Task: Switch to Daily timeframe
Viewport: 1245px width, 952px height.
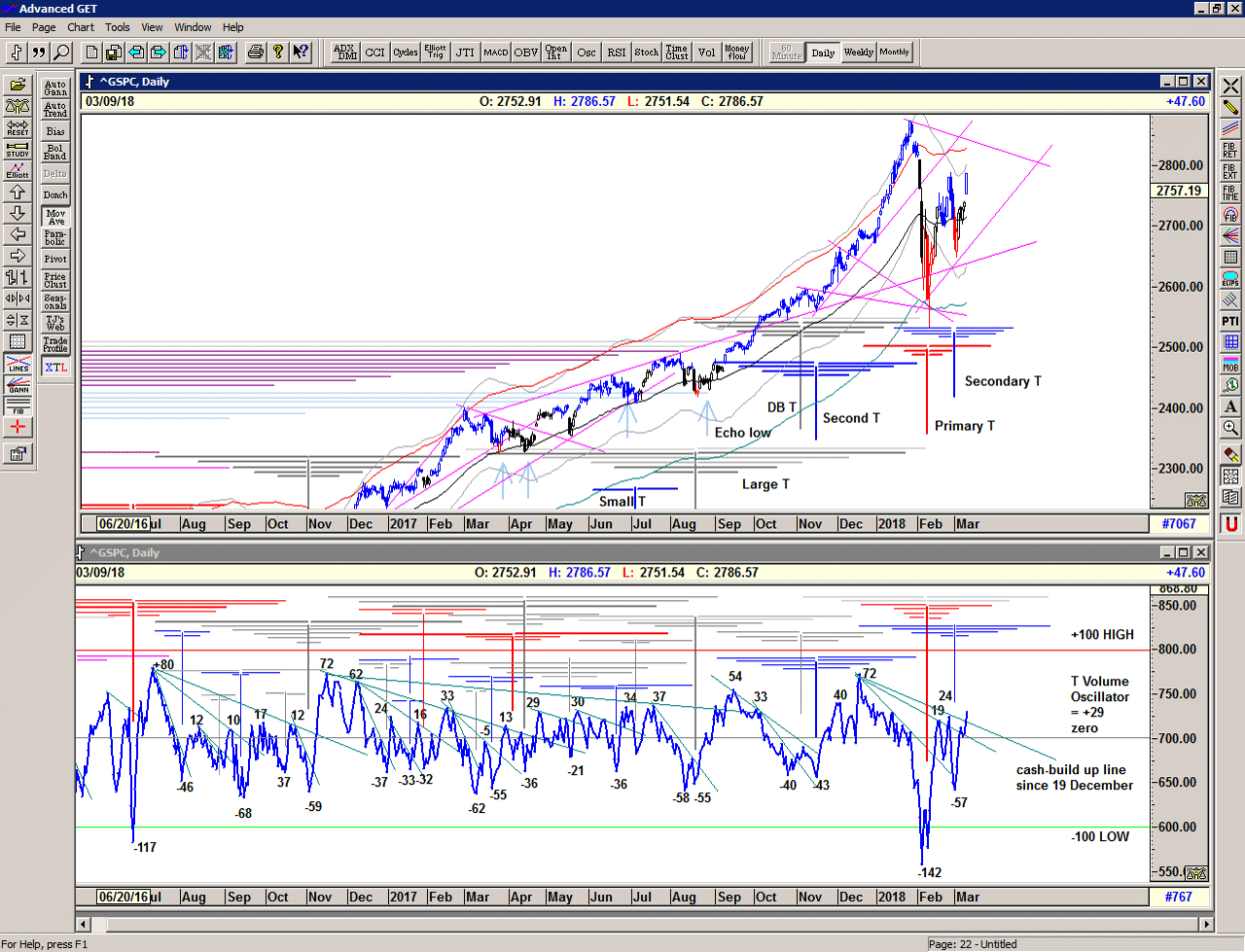Action: pos(823,53)
